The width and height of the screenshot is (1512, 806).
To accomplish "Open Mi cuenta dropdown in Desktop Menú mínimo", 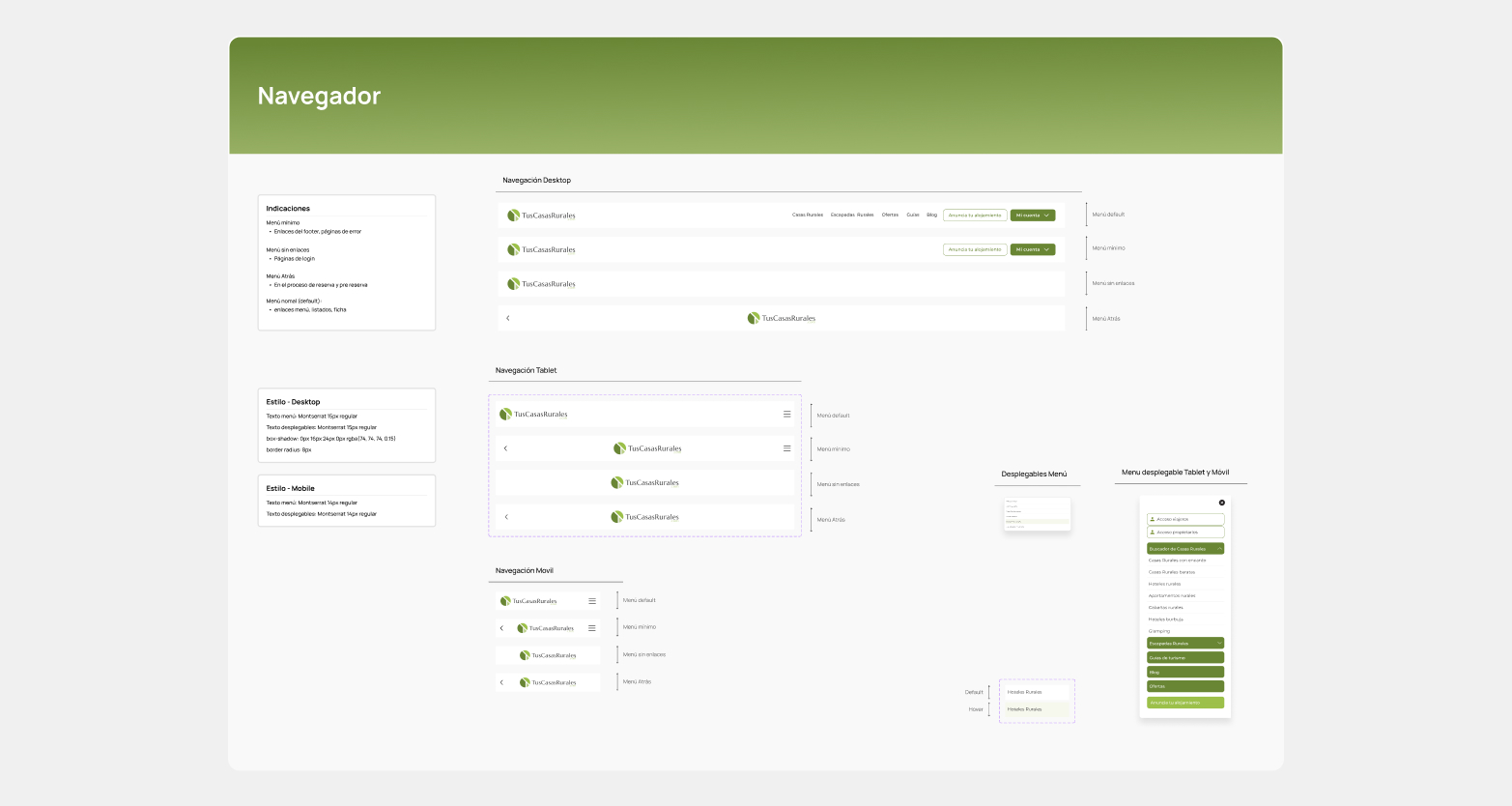I will click(x=1032, y=249).
